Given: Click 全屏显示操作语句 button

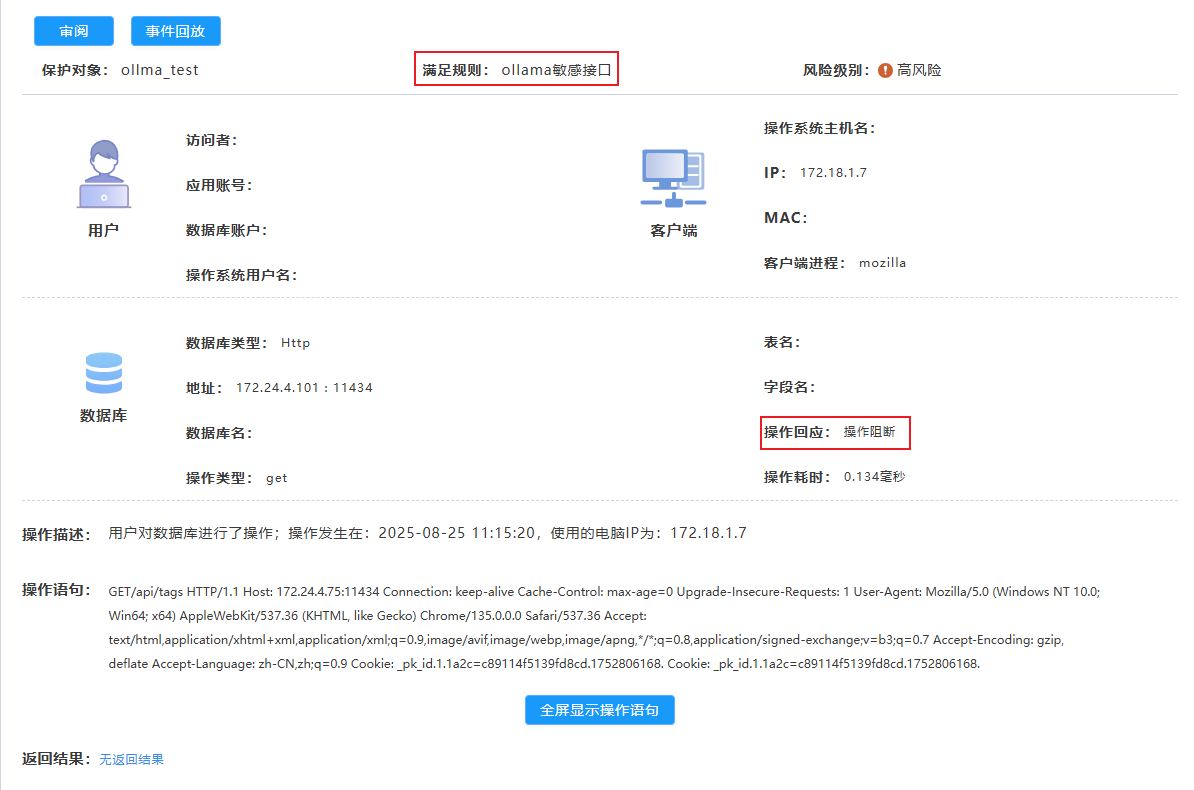Looking at the screenshot, I should (599, 710).
